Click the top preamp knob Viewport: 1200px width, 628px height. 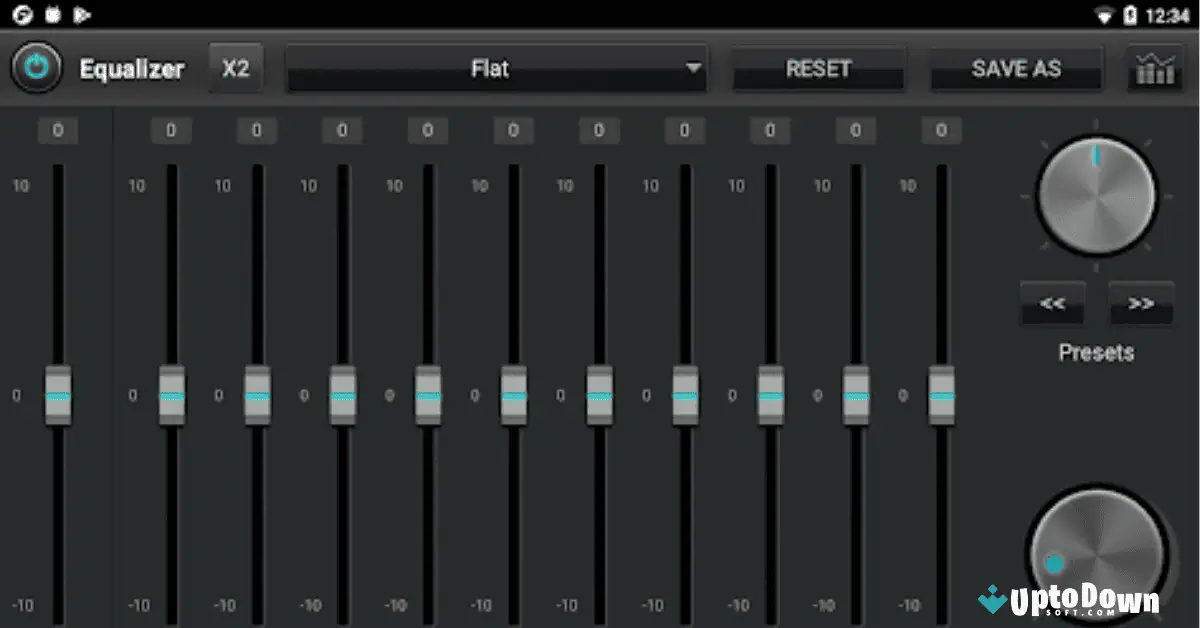pos(1095,195)
